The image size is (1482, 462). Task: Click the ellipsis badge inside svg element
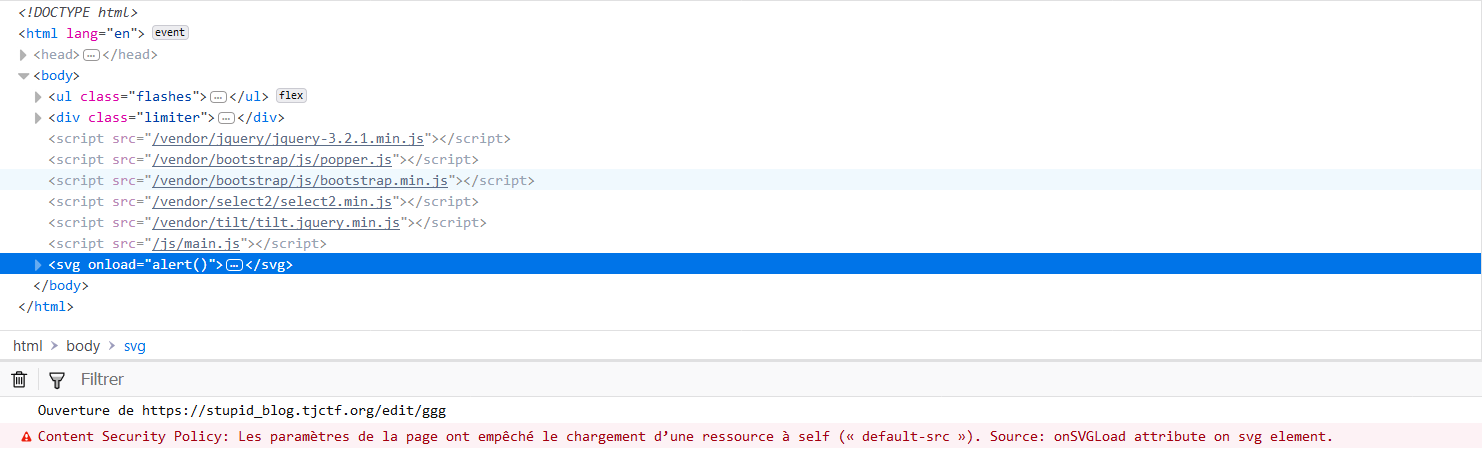(235, 265)
